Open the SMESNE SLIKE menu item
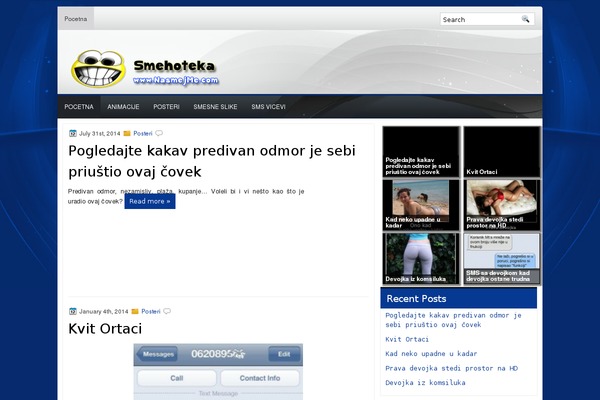600x400 pixels. coord(215,107)
